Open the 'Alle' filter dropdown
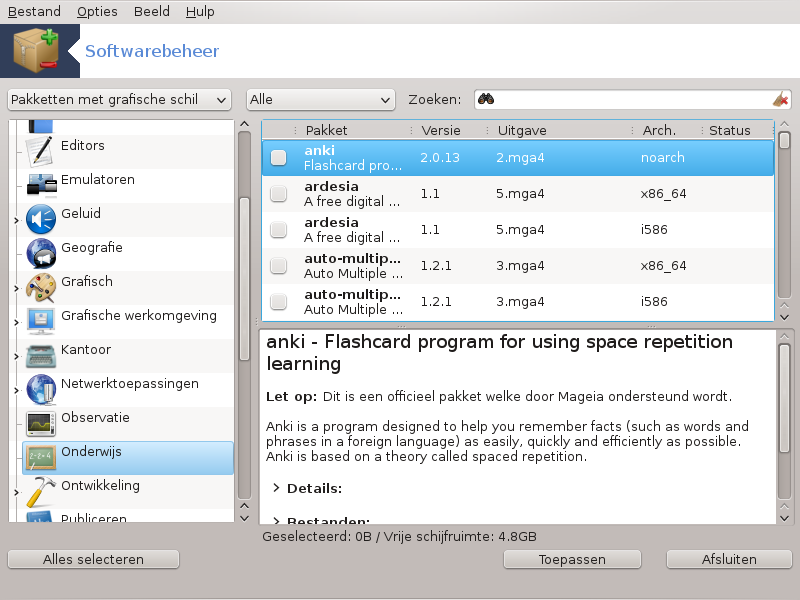 coord(320,99)
